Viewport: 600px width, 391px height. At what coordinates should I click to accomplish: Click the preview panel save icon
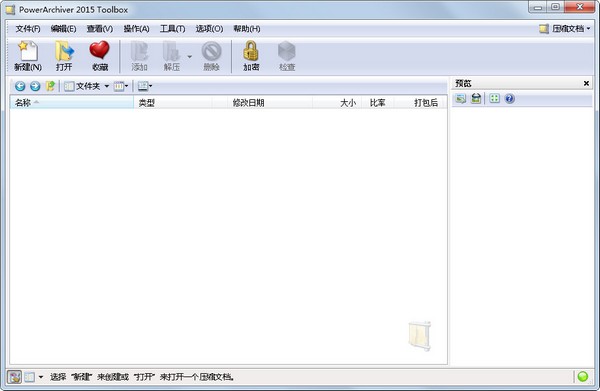476,99
